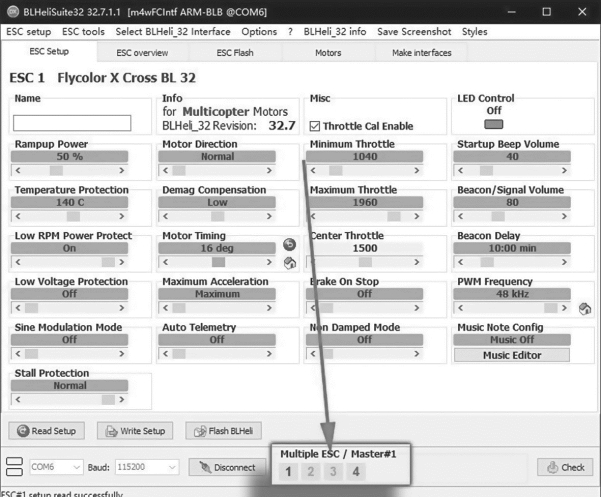Click the 10:00 min Beacon Delay value

click(x=512, y=248)
